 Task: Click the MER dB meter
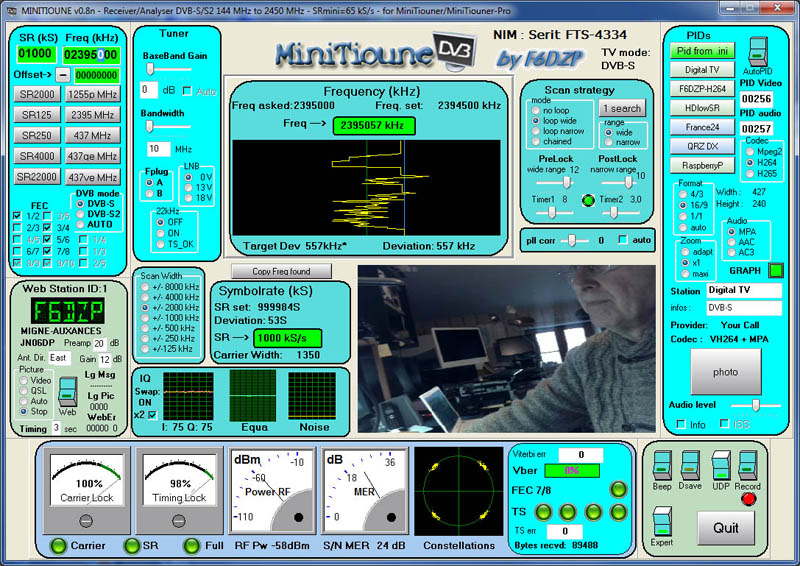coord(365,491)
